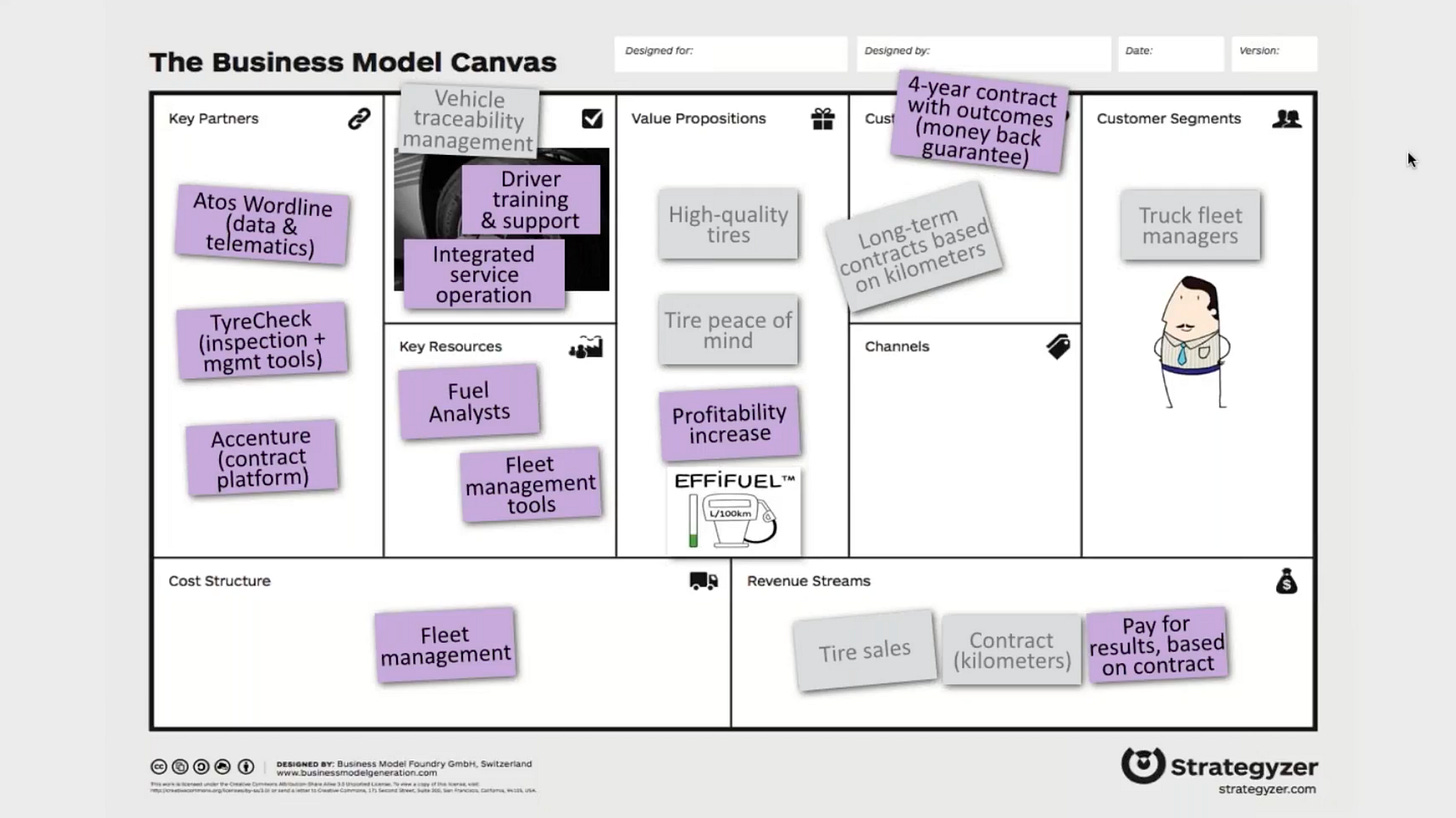Select the Driver training & support note

531,200
